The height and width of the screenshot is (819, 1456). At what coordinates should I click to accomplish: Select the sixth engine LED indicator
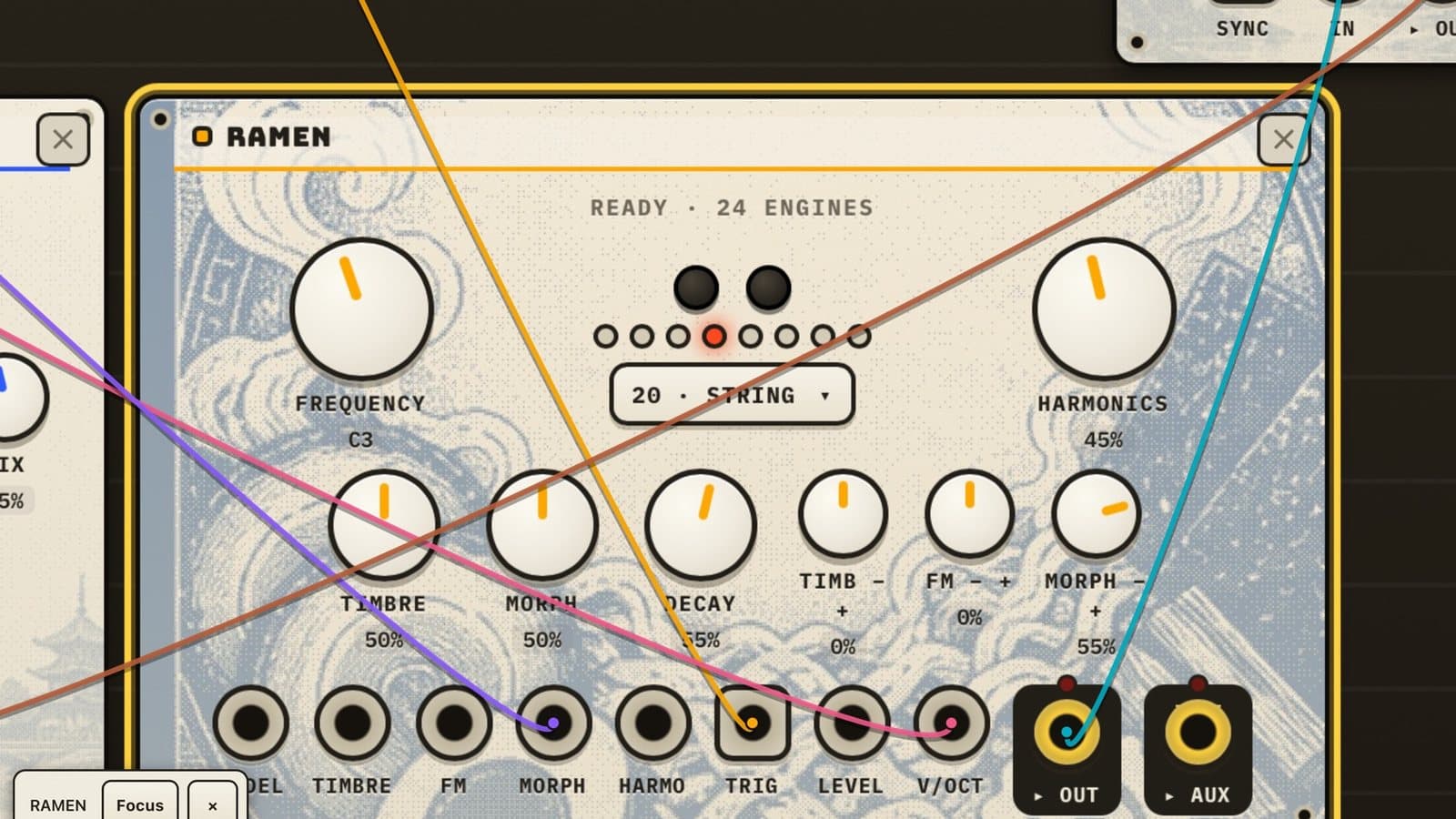click(787, 337)
